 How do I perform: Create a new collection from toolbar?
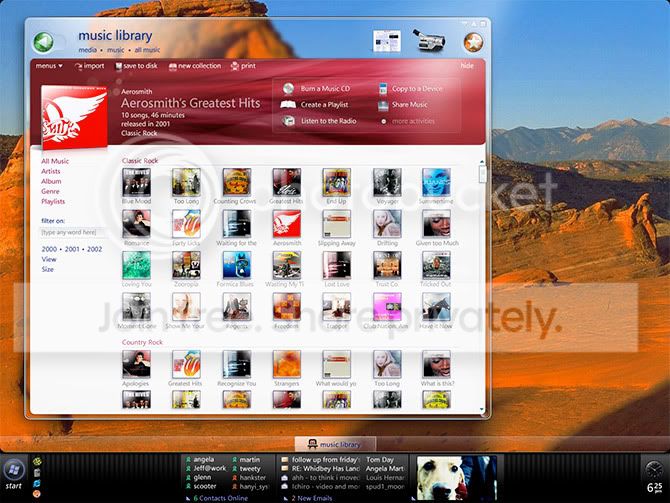click(195, 66)
